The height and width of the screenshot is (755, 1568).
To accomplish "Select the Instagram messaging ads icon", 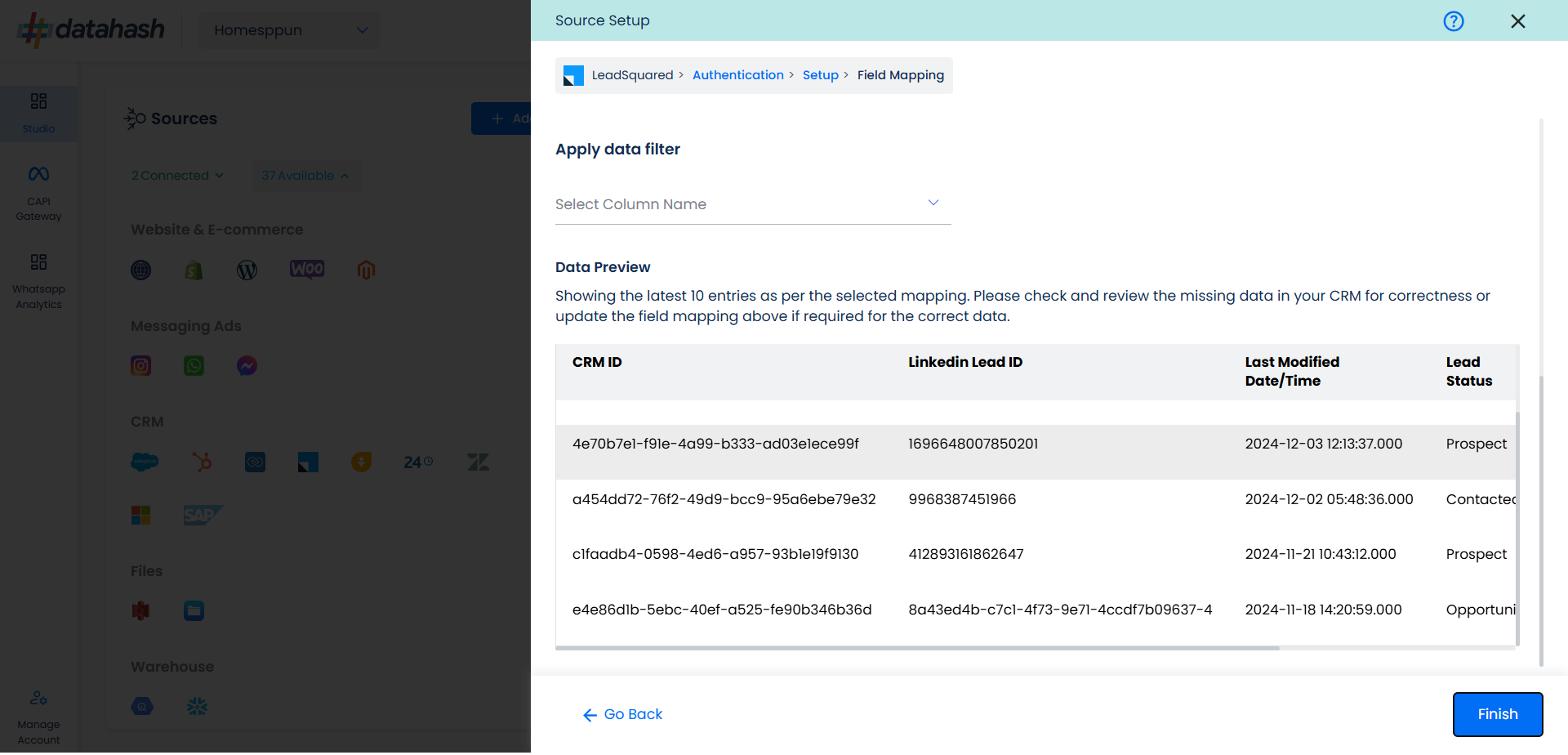I will click(x=141, y=366).
